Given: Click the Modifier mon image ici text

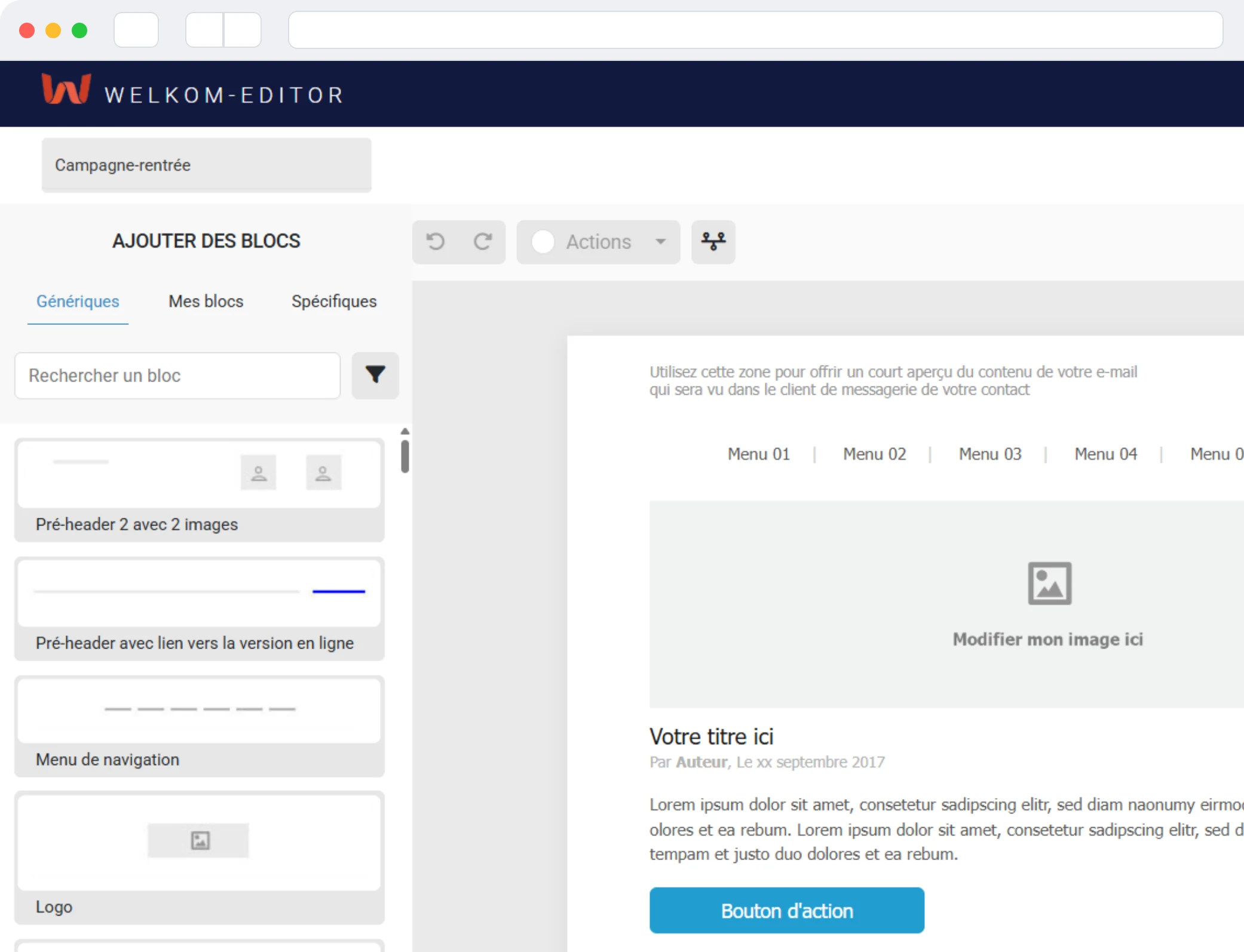Looking at the screenshot, I should (1048, 640).
